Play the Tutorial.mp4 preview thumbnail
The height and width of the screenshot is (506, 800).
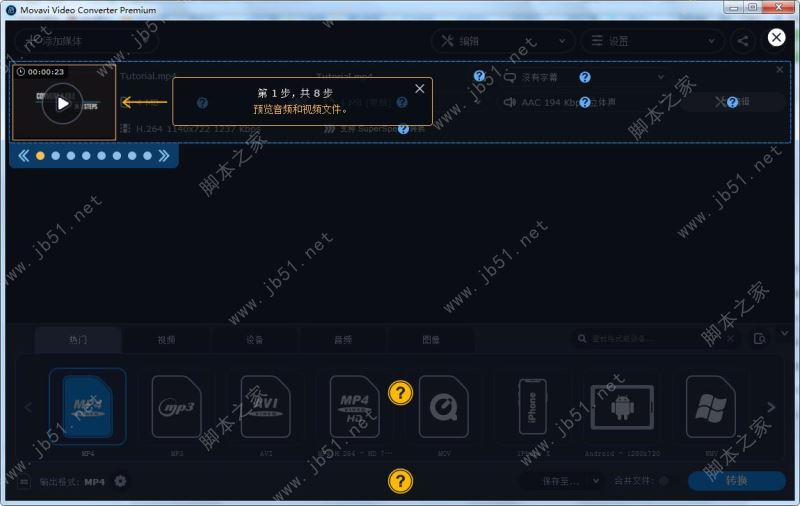pyautogui.click(x=62, y=104)
